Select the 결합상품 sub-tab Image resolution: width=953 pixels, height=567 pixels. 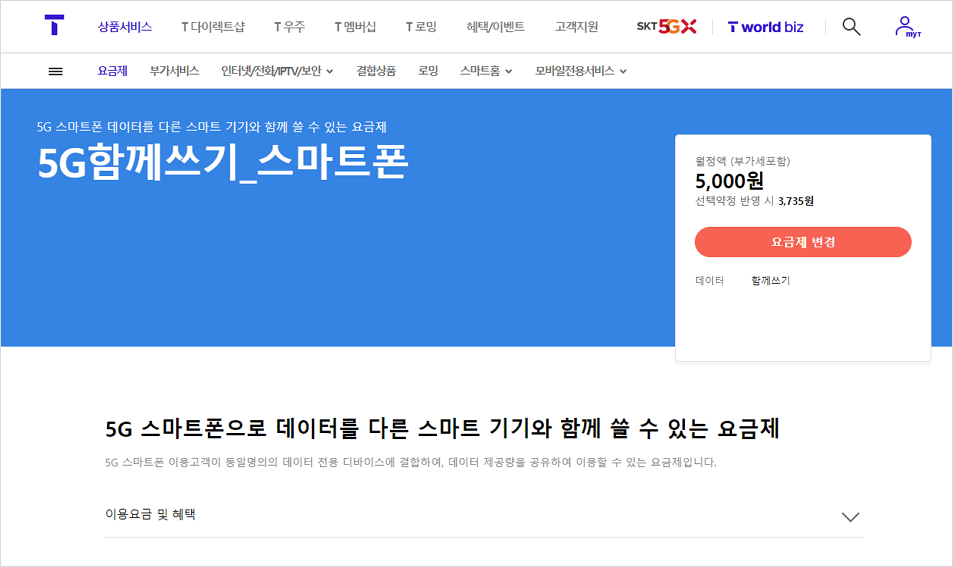coord(376,71)
